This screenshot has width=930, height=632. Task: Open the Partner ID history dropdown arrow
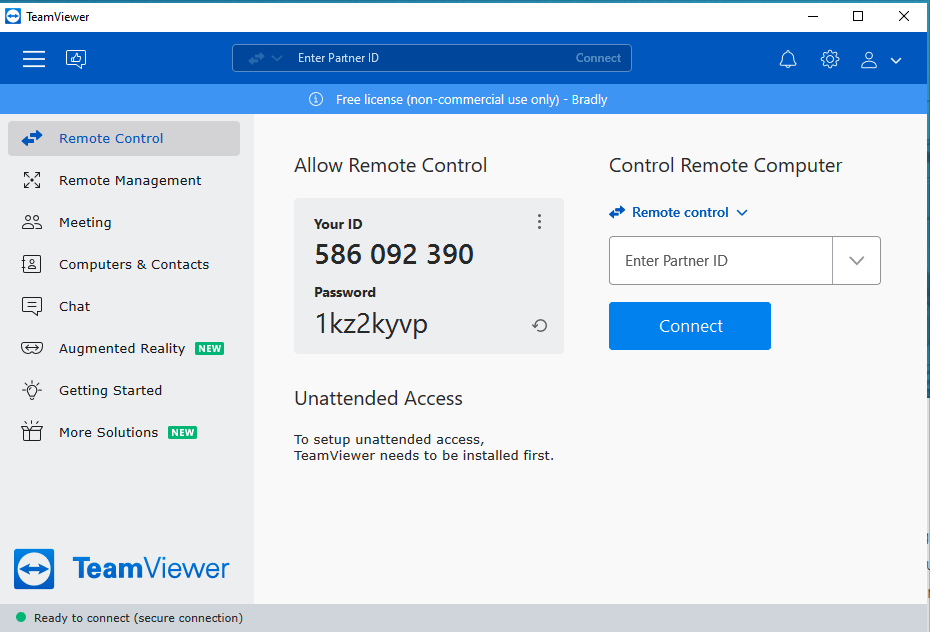856,261
